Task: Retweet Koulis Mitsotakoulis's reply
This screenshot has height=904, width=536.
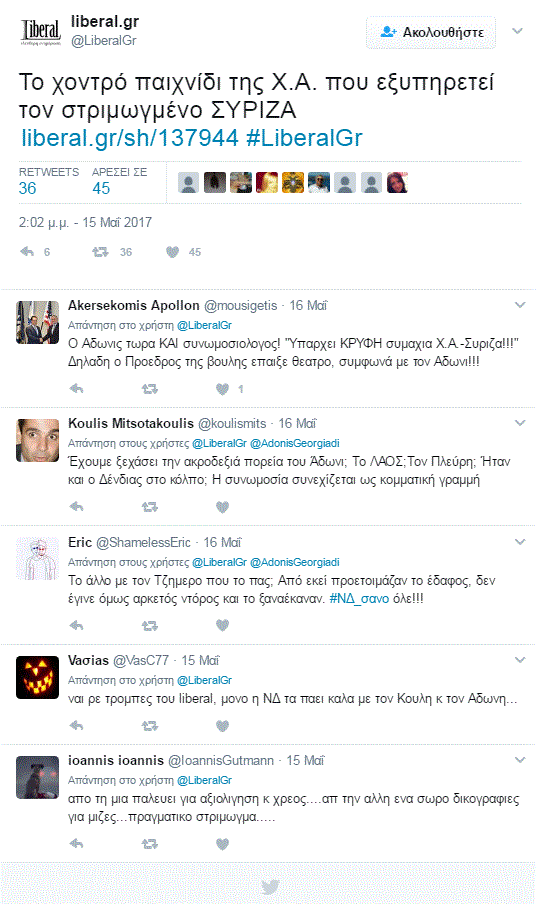Action: click(x=149, y=507)
